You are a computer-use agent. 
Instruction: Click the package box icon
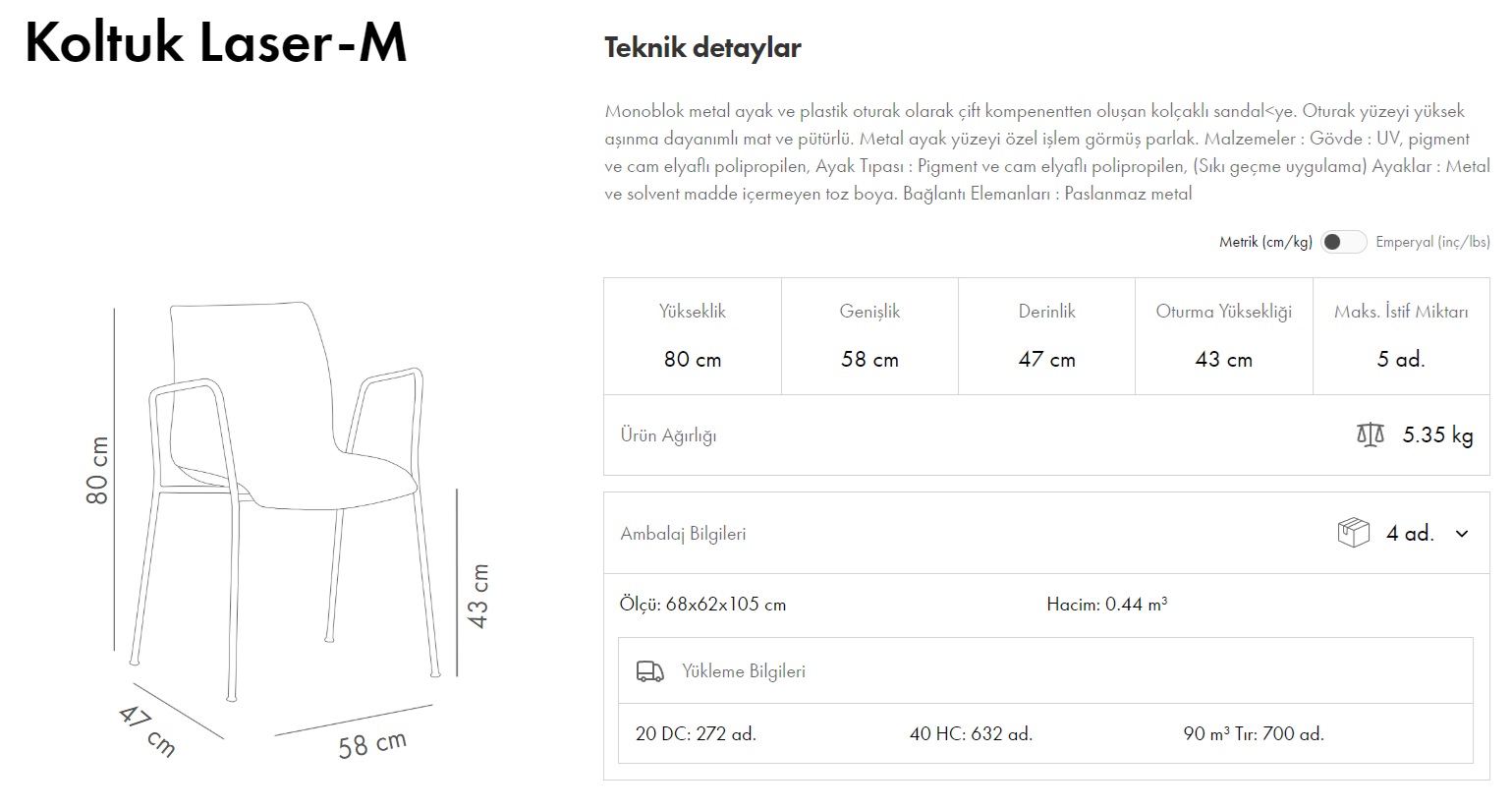pos(1353,533)
